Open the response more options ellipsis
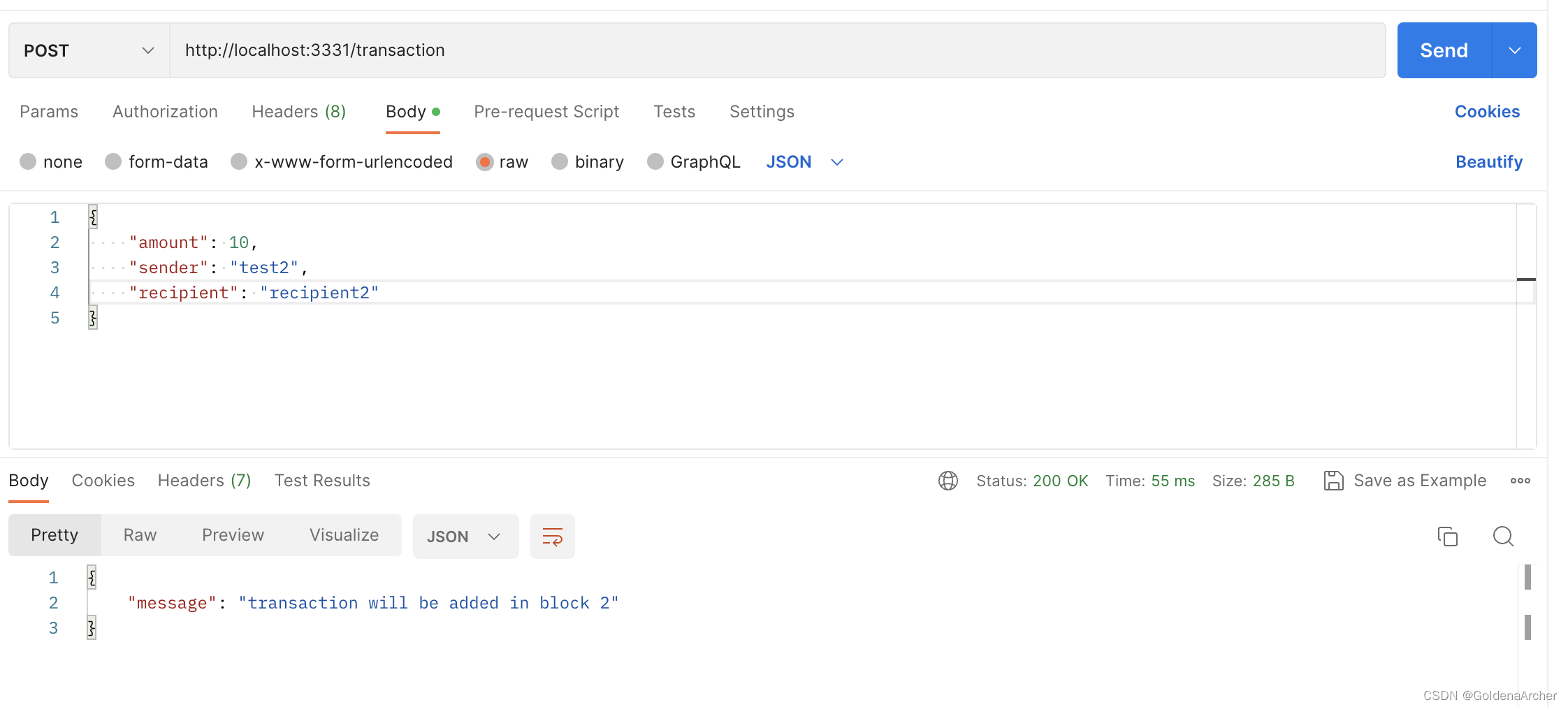The width and height of the screenshot is (1568, 707). pos(1520,481)
